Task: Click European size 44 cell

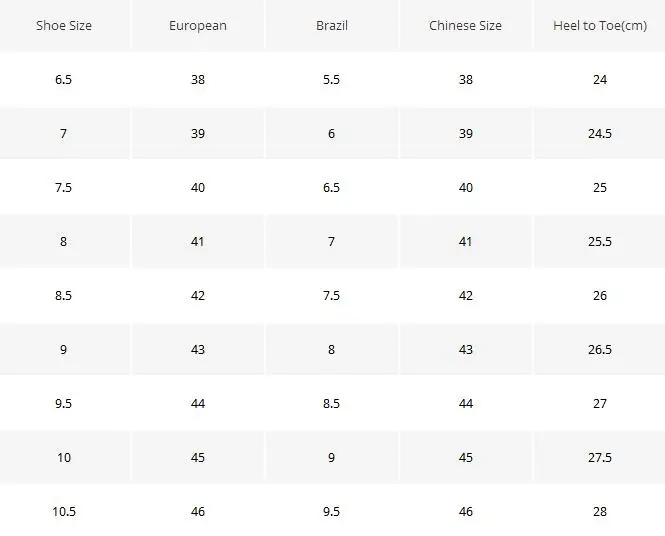Action: [198, 403]
